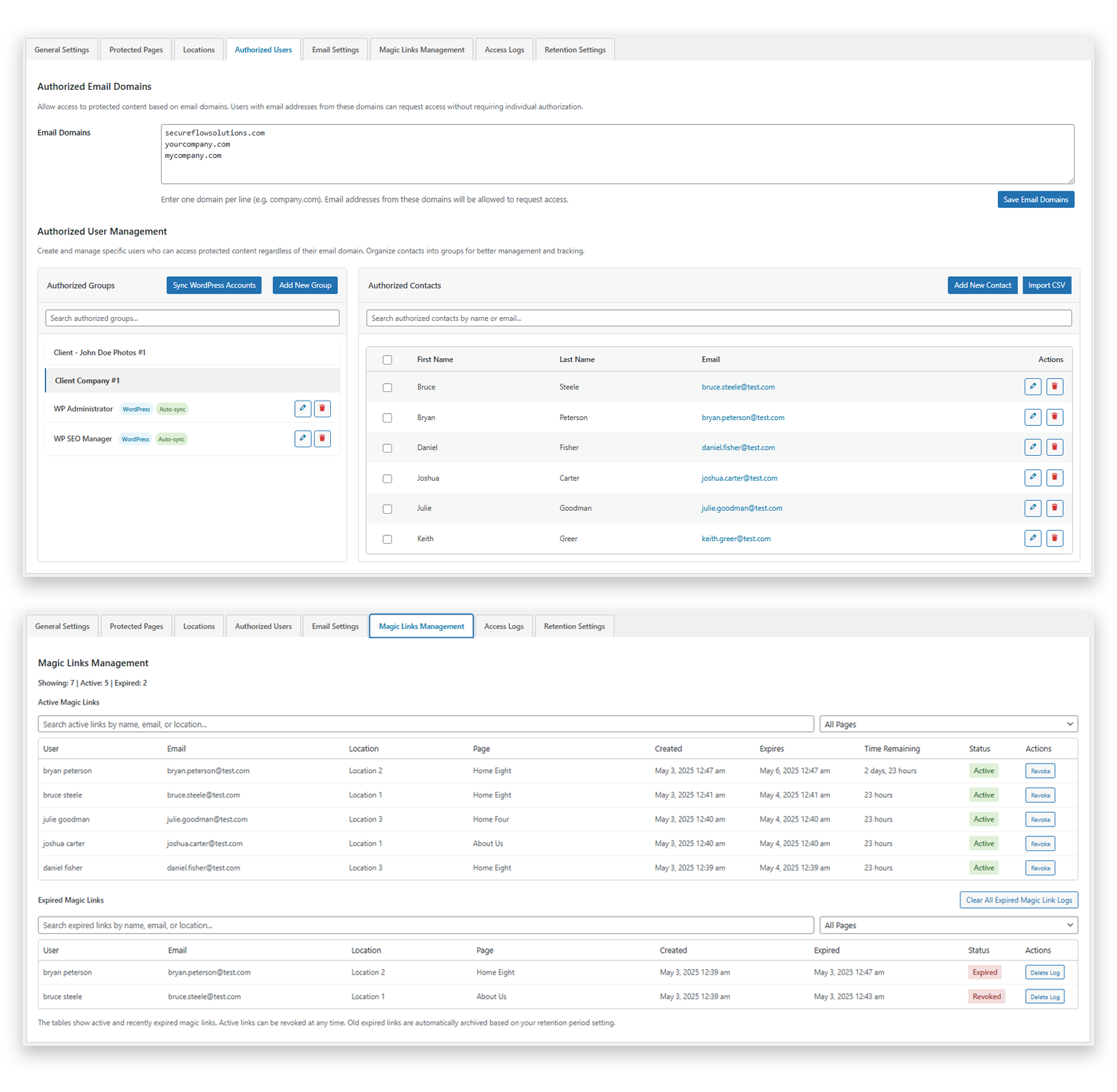Revoke bruce steele's active magic link
The image size is (1117, 1092).
click(x=1040, y=795)
